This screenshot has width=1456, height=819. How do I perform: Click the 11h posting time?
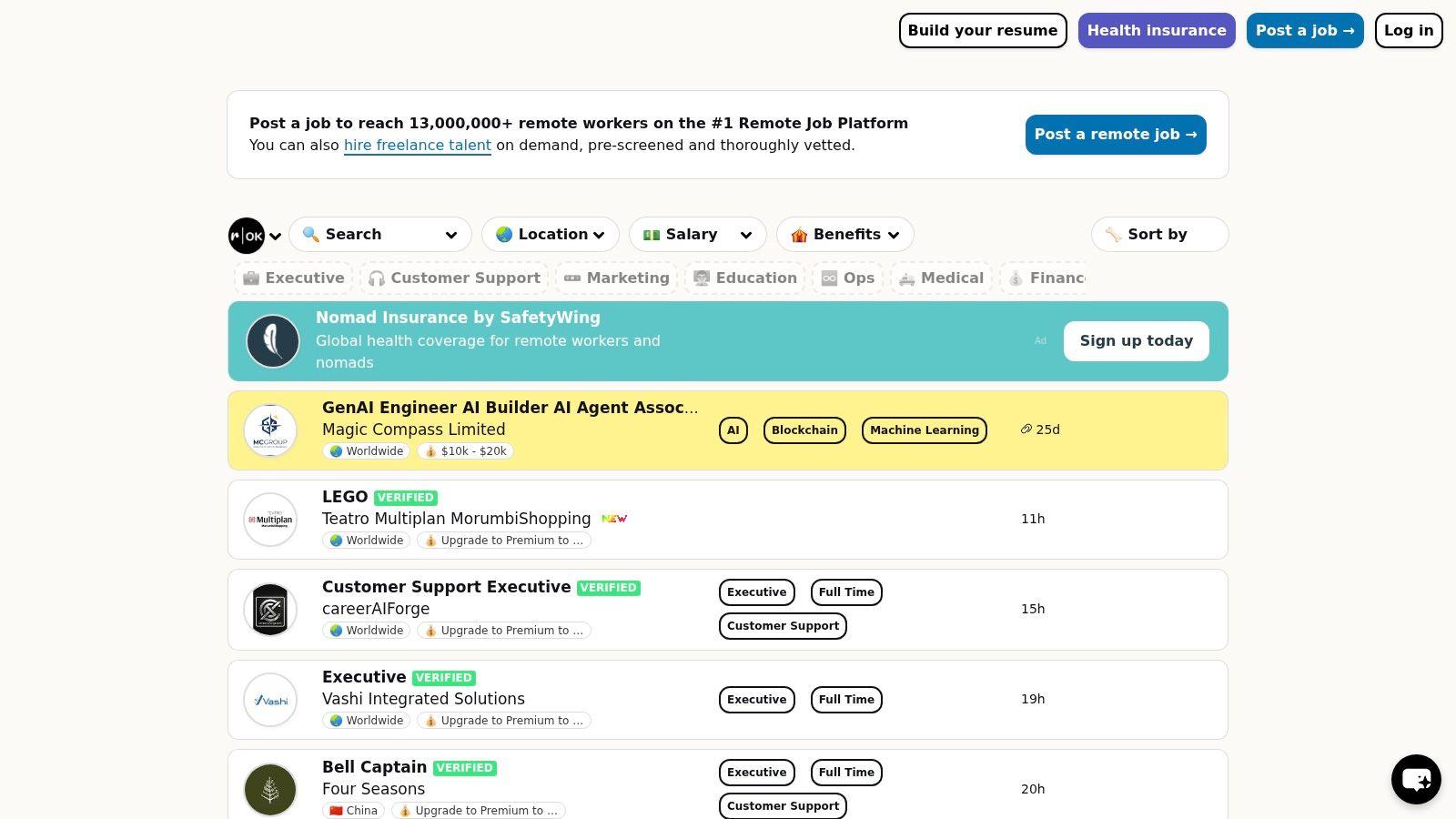click(x=1033, y=519)
